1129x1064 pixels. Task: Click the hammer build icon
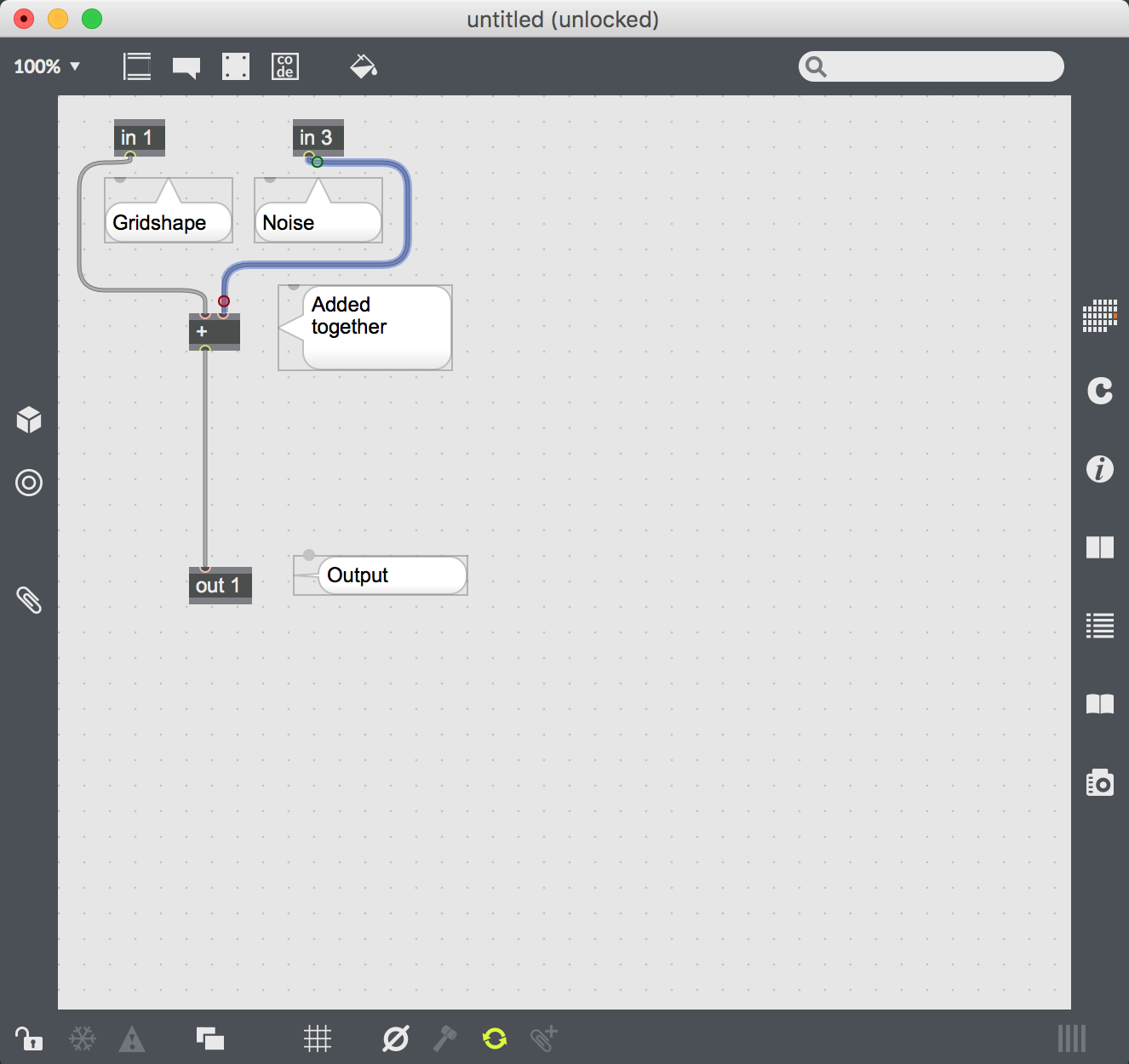pyautogui.click(x=445, y=1038)
